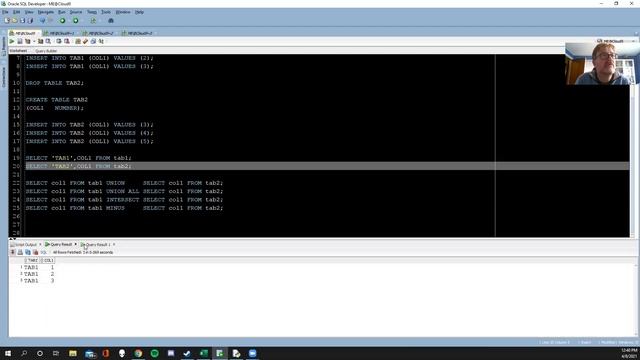Screen dimensions: 640x360
Task: Open the Navigate menu
Action: pos(46,12)
